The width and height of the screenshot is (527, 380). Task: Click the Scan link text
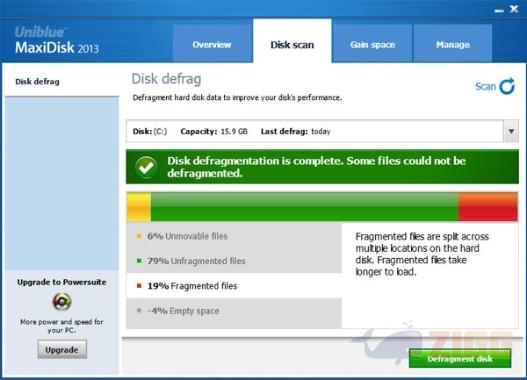pyautogui.click(x=485, y=87)
